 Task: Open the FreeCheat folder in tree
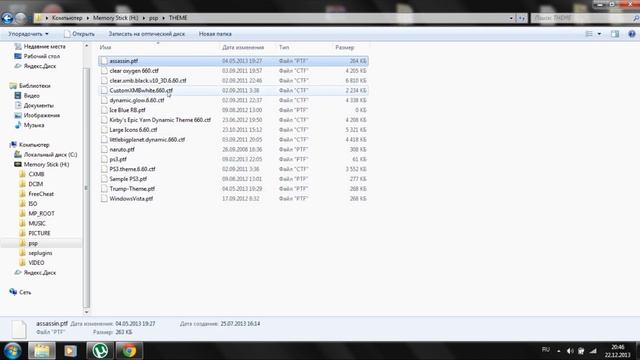click(x=37, y=194)
